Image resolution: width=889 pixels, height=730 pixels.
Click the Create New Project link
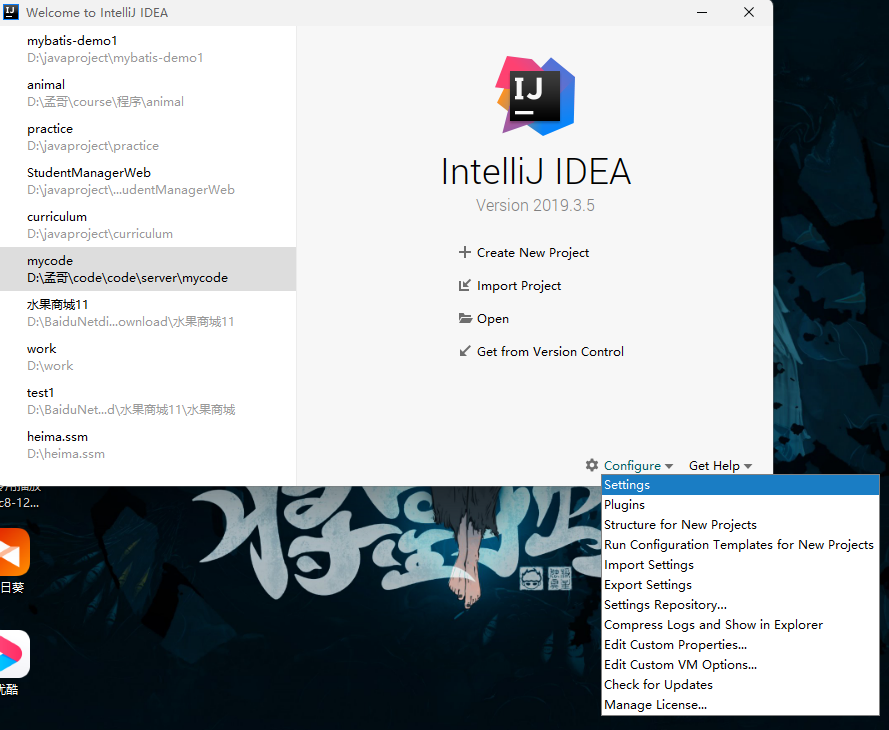pyautogui.click(x=533, y=252)
